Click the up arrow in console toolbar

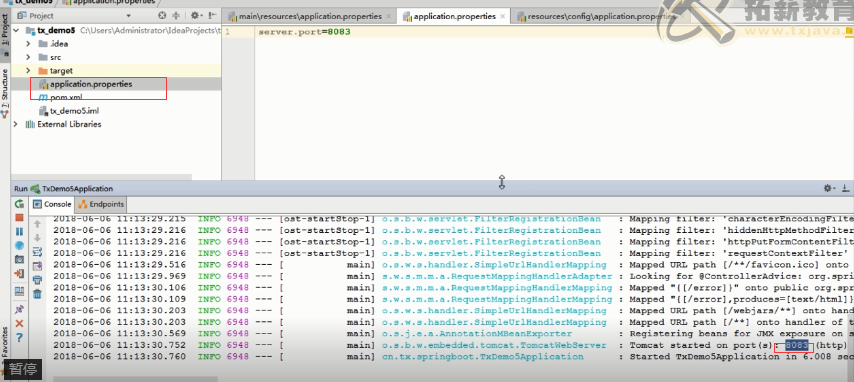point(37,224)
